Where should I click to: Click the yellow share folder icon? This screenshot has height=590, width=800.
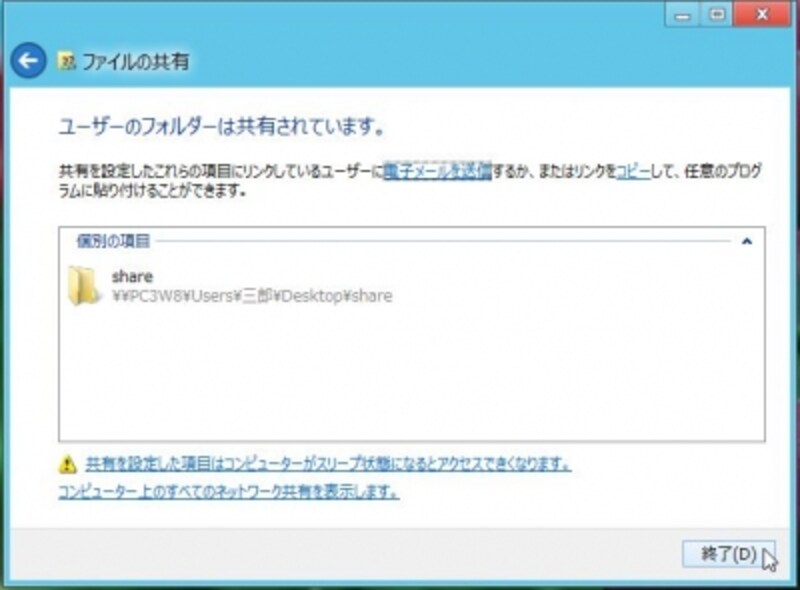(85, 283)
